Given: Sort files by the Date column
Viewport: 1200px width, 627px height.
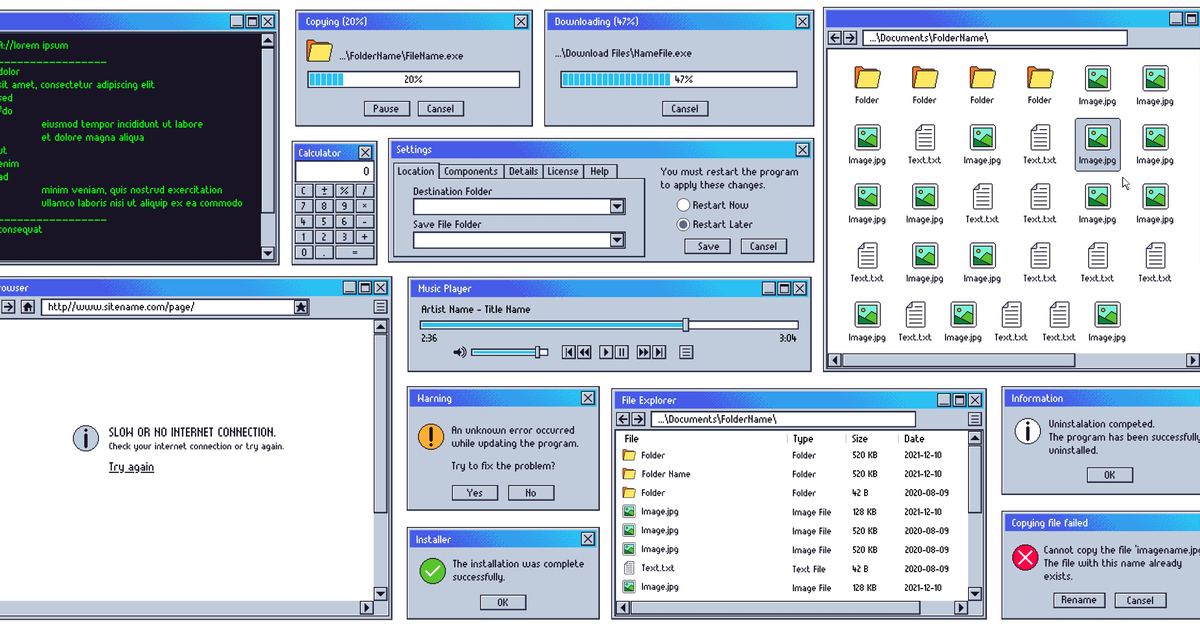Looking at the screenshot, I should pos(914,439).
